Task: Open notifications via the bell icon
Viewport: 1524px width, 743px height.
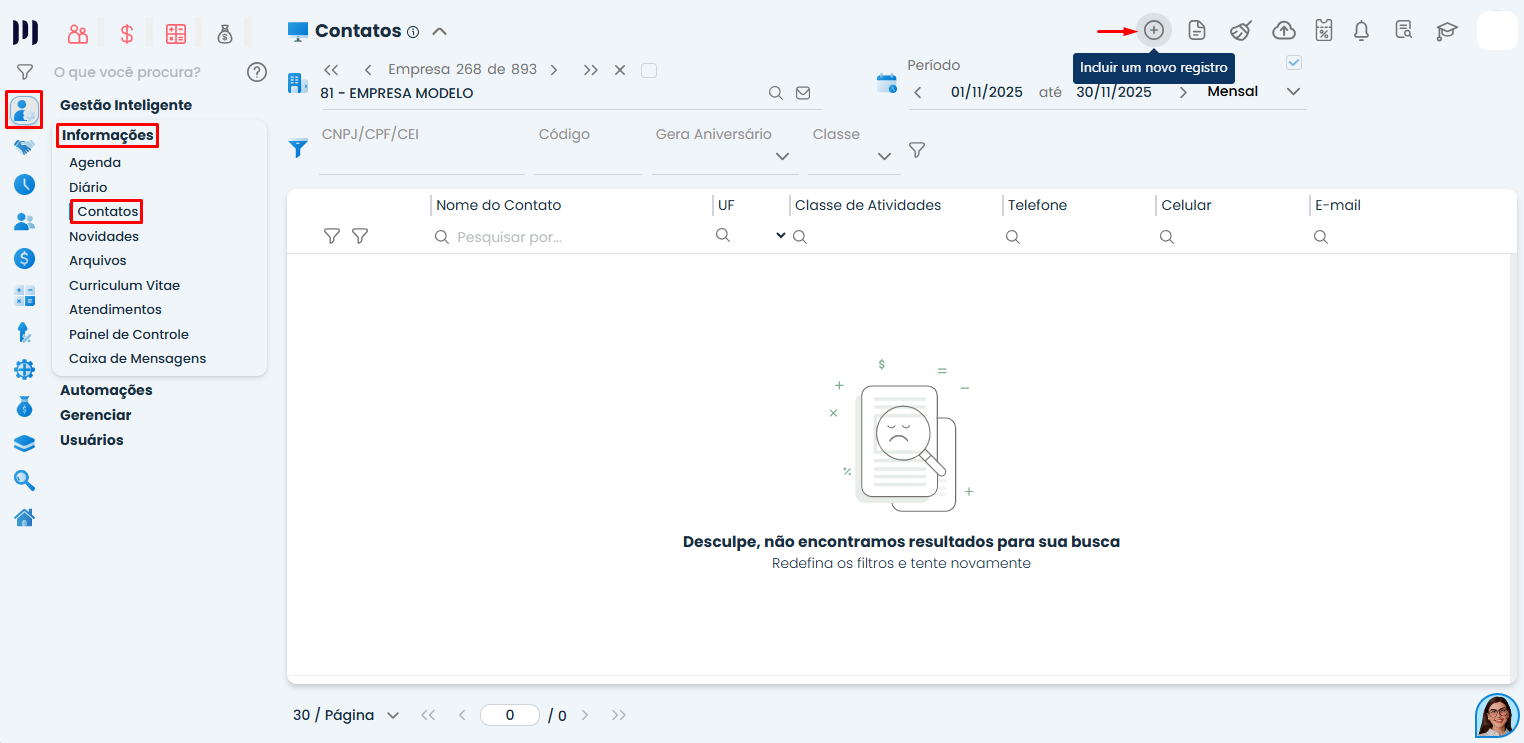Action: click(x=1361, y=31)
